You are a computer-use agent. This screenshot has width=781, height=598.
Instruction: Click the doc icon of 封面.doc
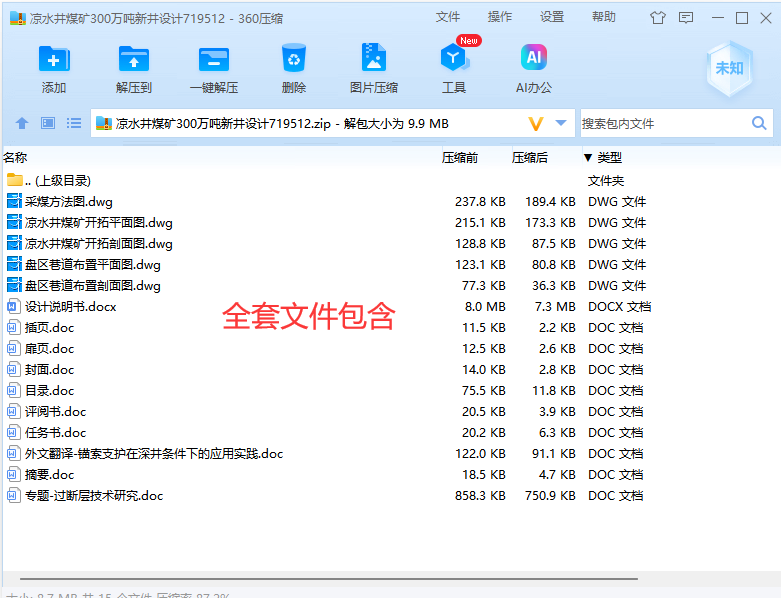[13, 369]
